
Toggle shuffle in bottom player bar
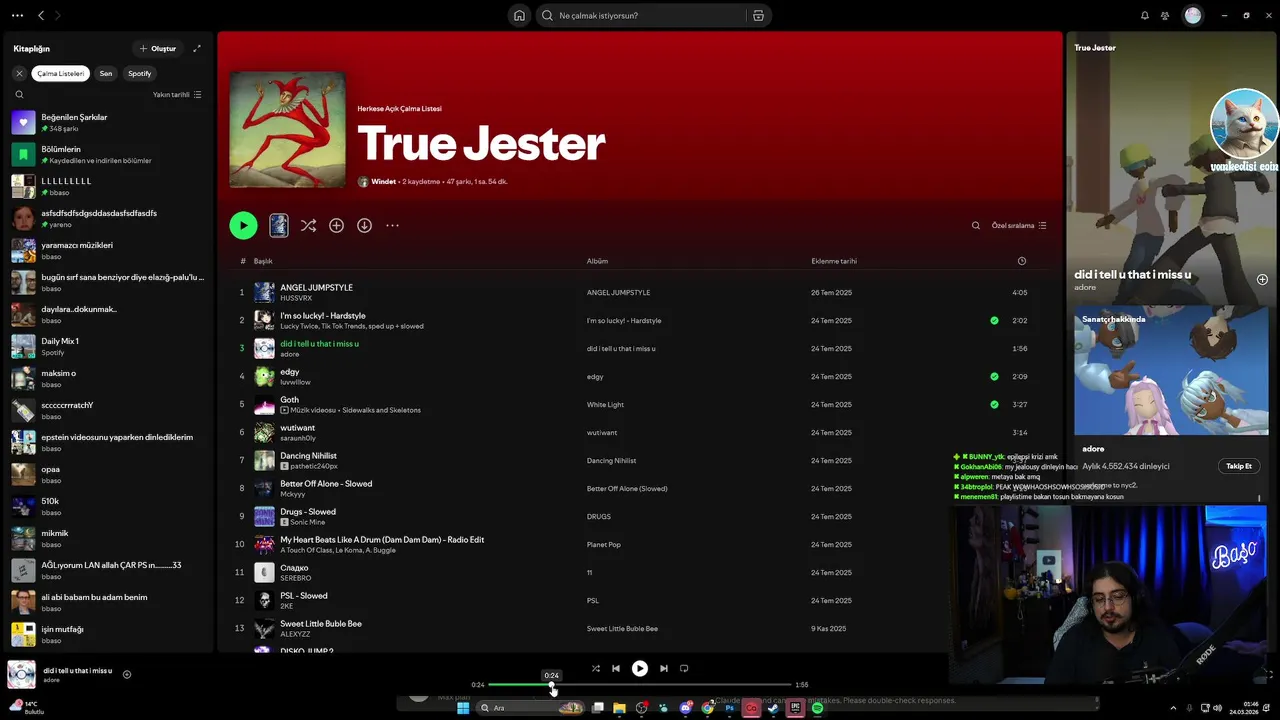[x=595, y=668]
